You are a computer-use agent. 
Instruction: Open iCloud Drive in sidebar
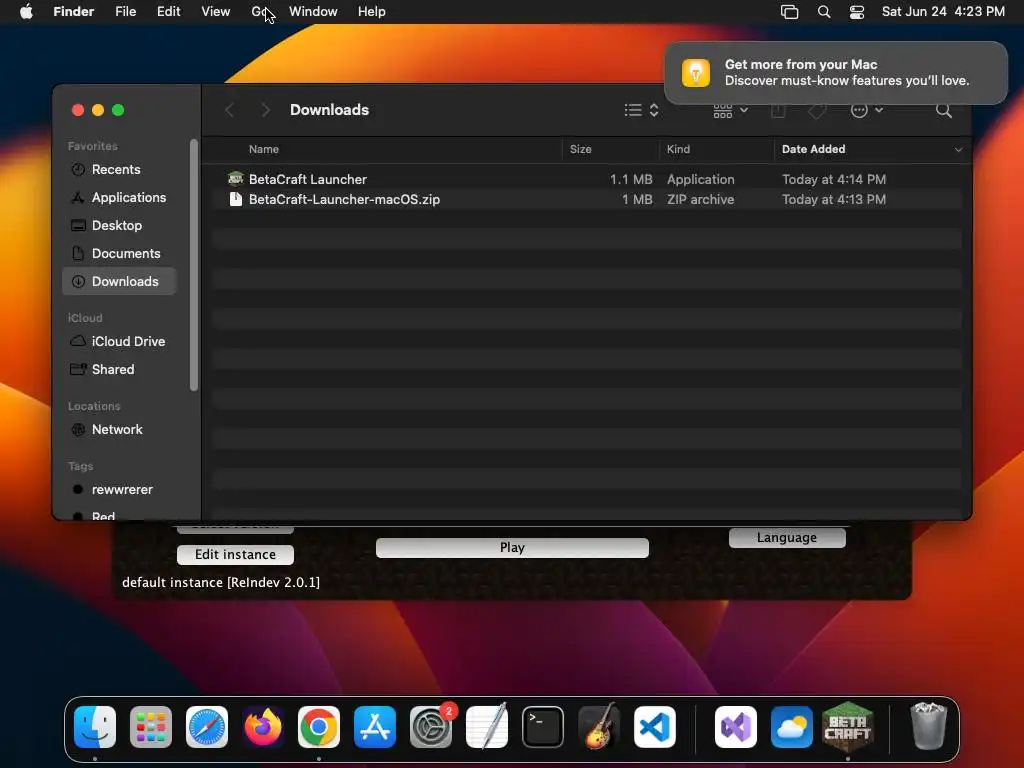(119, 341)
